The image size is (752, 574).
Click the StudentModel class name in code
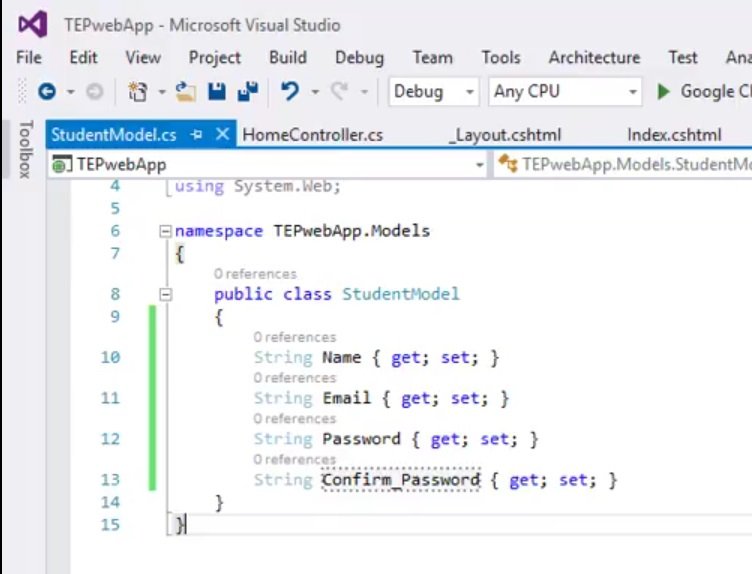coord(401,294)
